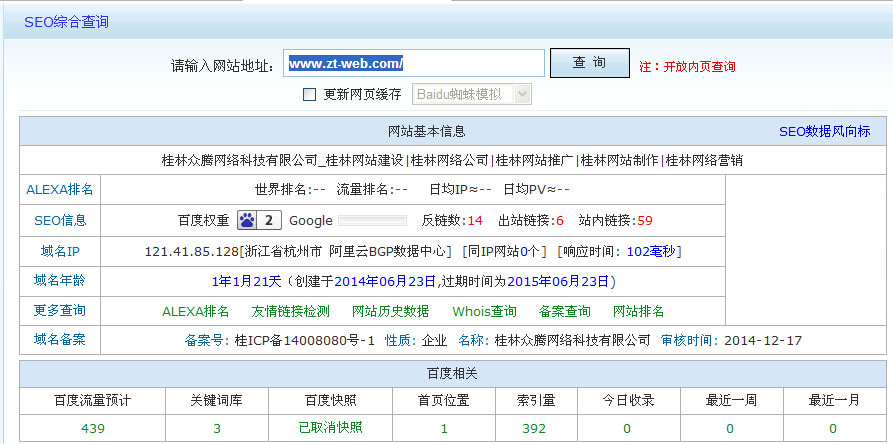The image size is (893, 444).
Task: Click the 关键词库 column header
Action: [216, 401]
